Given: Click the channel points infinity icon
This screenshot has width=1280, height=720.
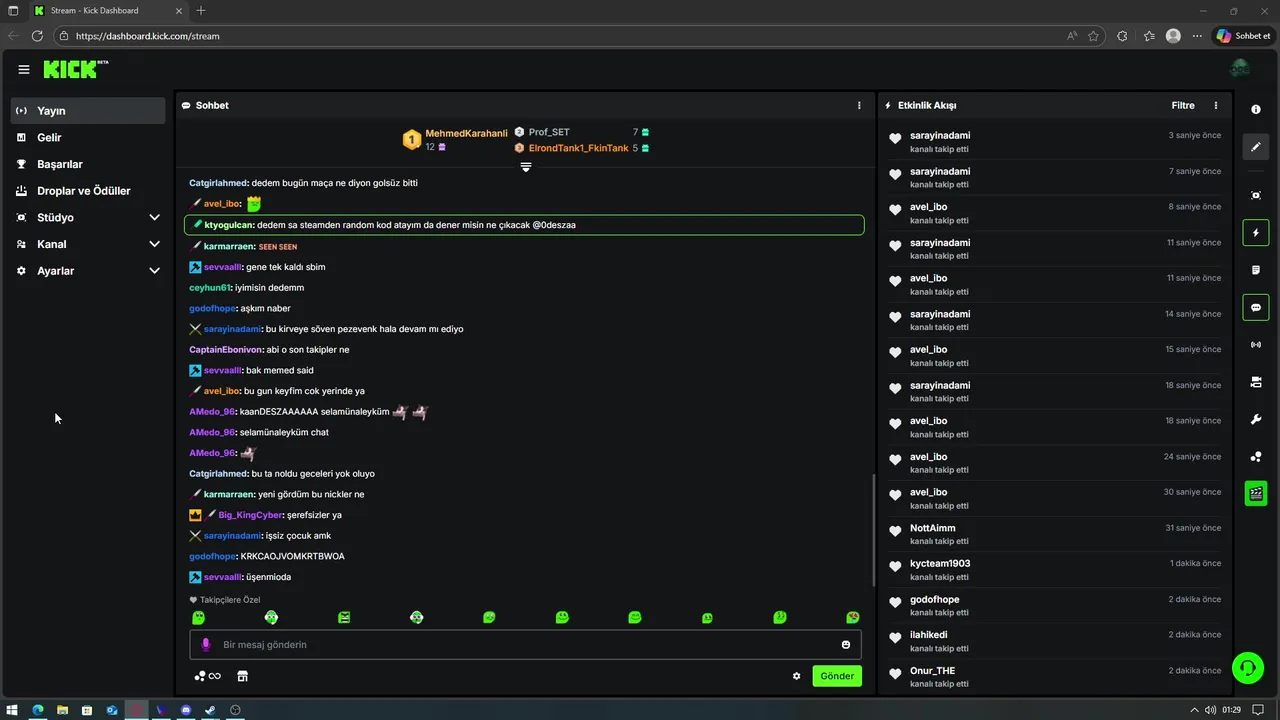Looking at the screenshot, I should (208, 676).
